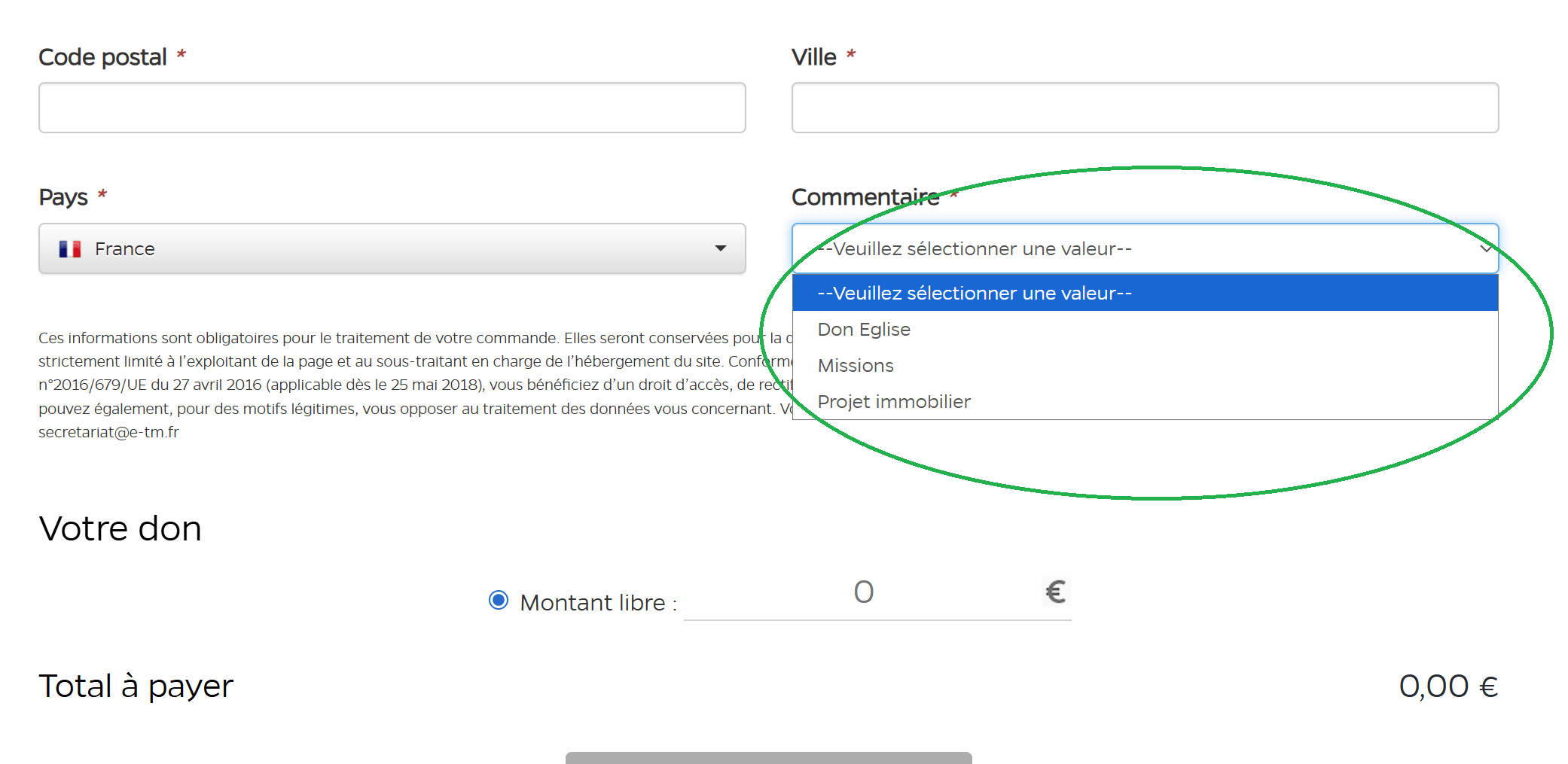This screenshot has width=1568, height=764.
Task: Click the Code postal input field
Action: tap(392, 108)
